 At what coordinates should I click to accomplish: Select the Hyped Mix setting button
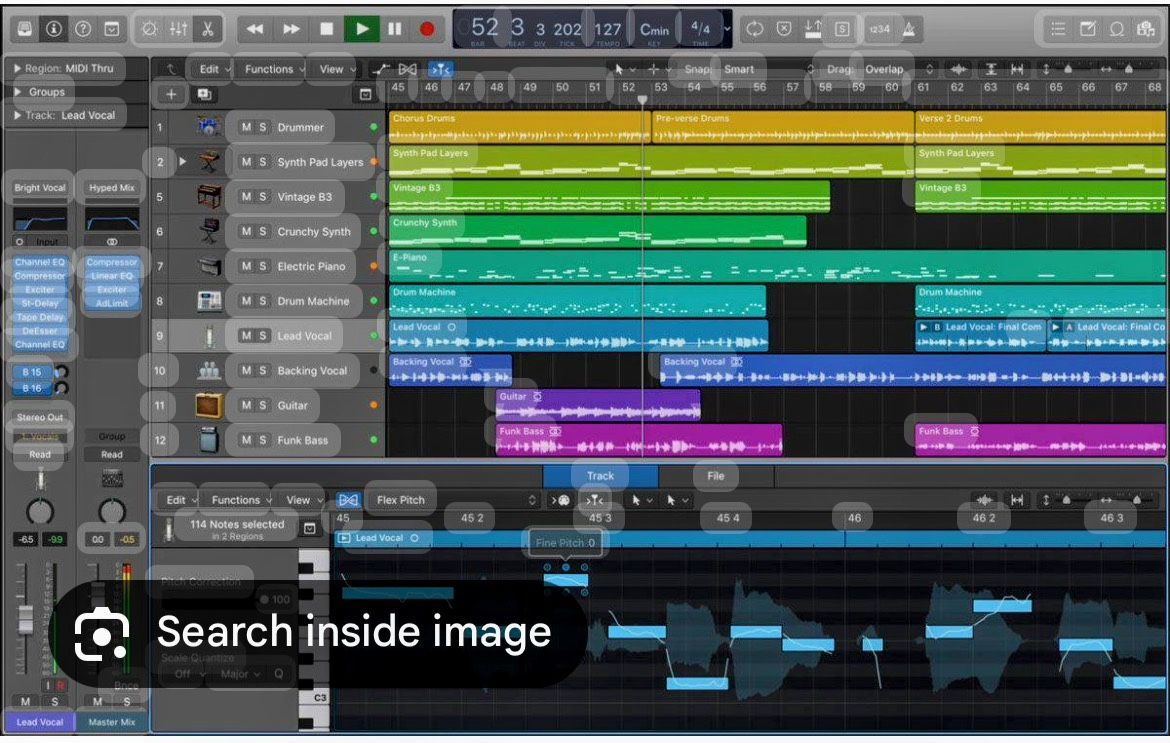click(112, 188)
